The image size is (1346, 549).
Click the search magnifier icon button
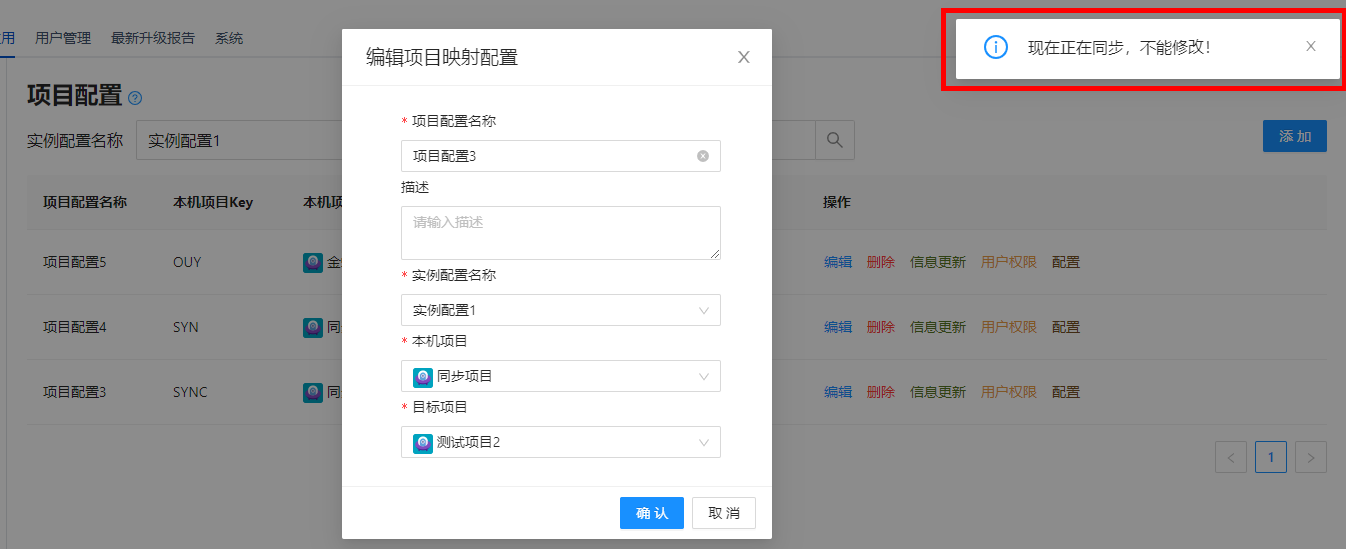(x=835, y=140)
